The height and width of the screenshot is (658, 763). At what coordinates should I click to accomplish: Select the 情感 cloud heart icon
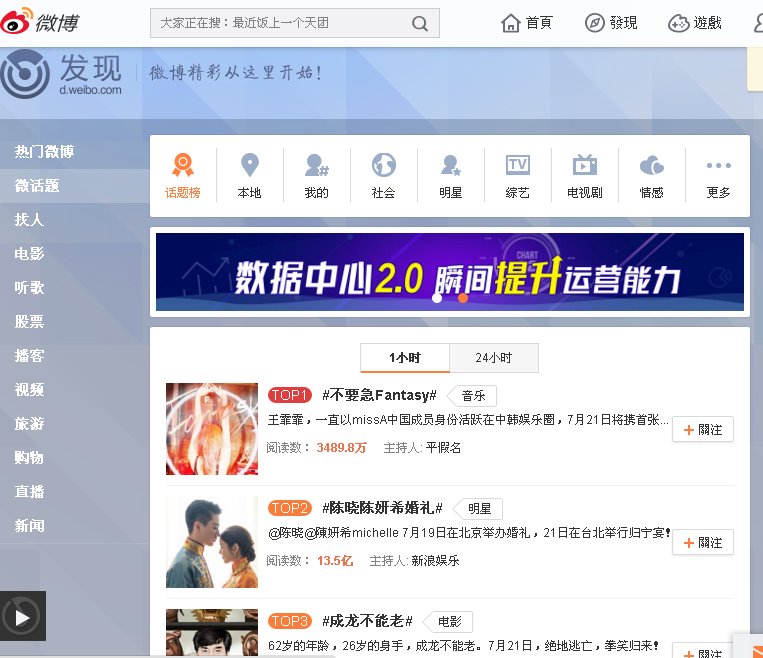point(652,165)
